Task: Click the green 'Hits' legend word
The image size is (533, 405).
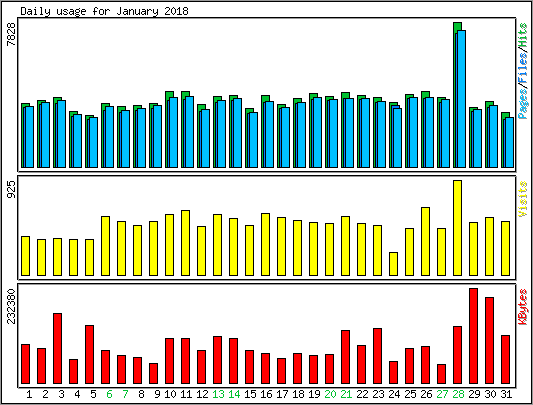Action: click(x=522, y=36)
